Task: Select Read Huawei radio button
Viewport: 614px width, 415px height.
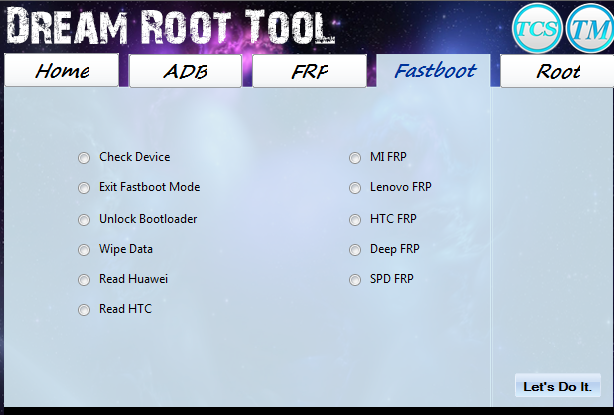Action: tap(84, 280)
